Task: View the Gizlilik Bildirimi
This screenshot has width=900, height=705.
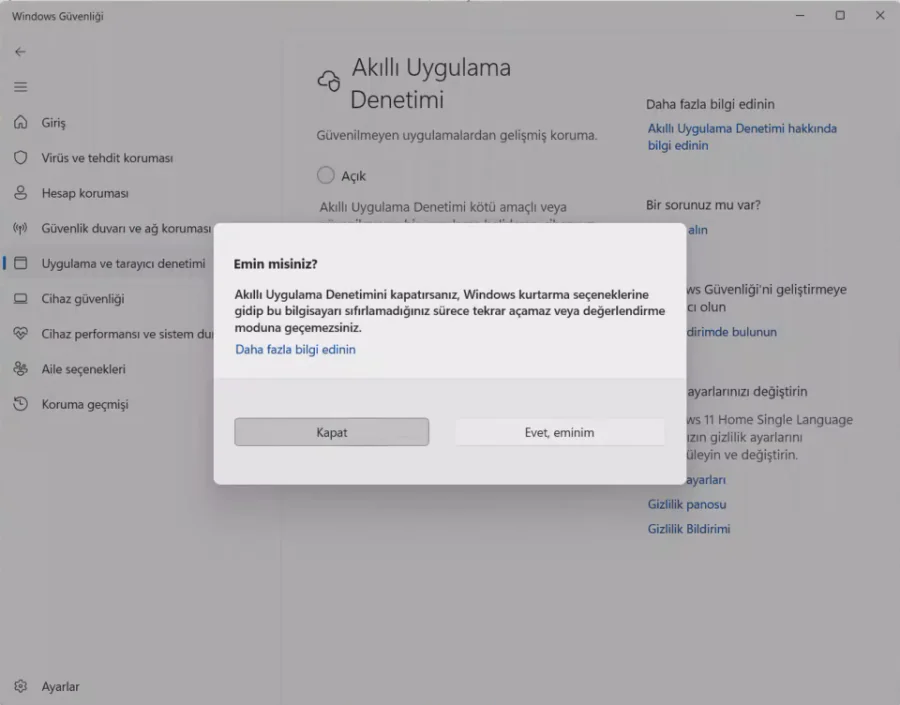Action: point(689,529)
